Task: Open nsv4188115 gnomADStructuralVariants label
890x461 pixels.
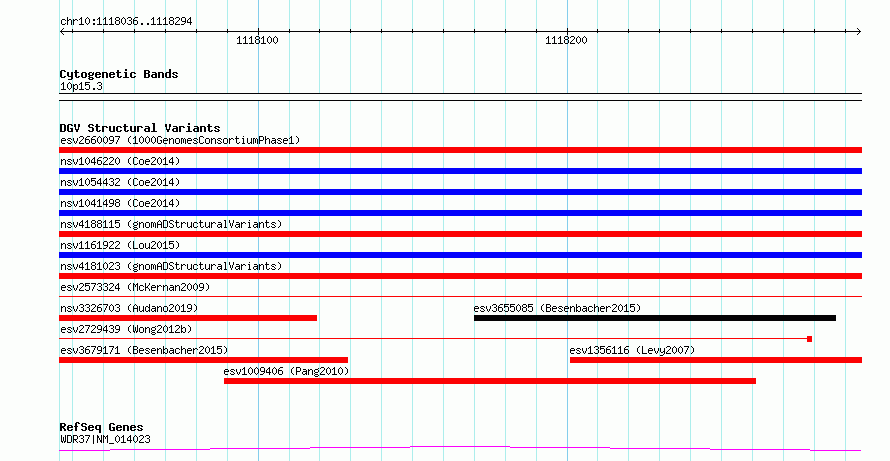Action: (x=171, y=224)
